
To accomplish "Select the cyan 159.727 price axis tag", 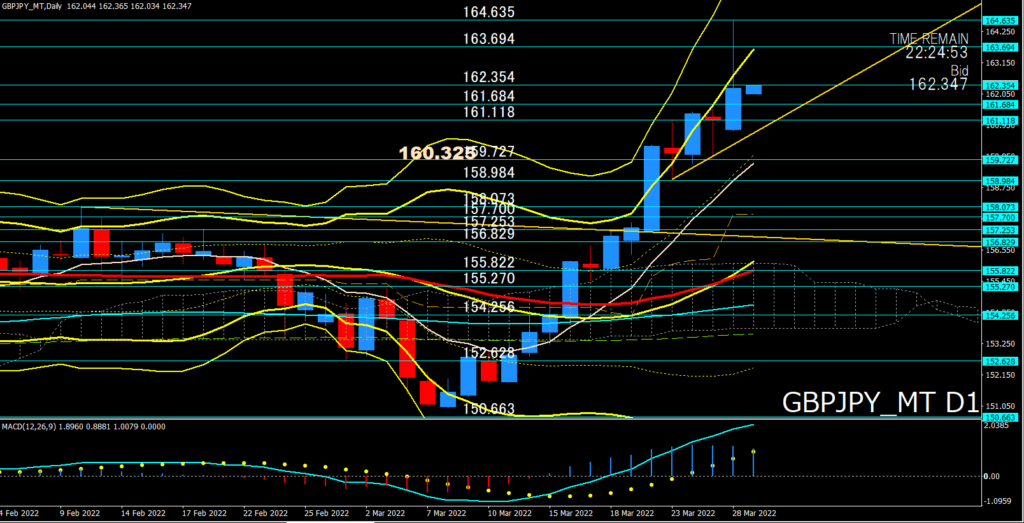I will pos(998,159).
